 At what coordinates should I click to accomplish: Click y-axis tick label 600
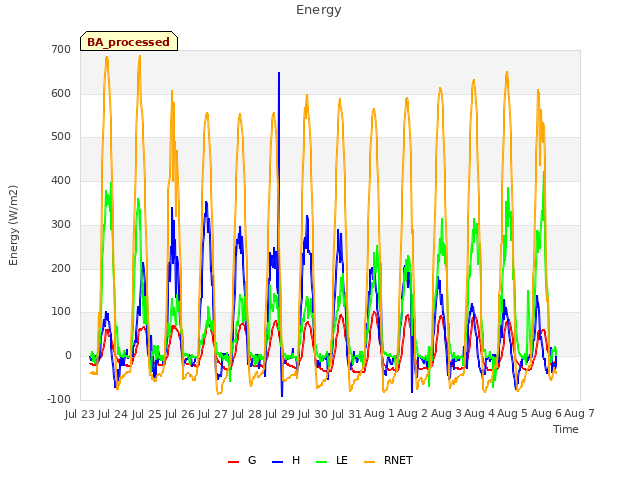61,93
